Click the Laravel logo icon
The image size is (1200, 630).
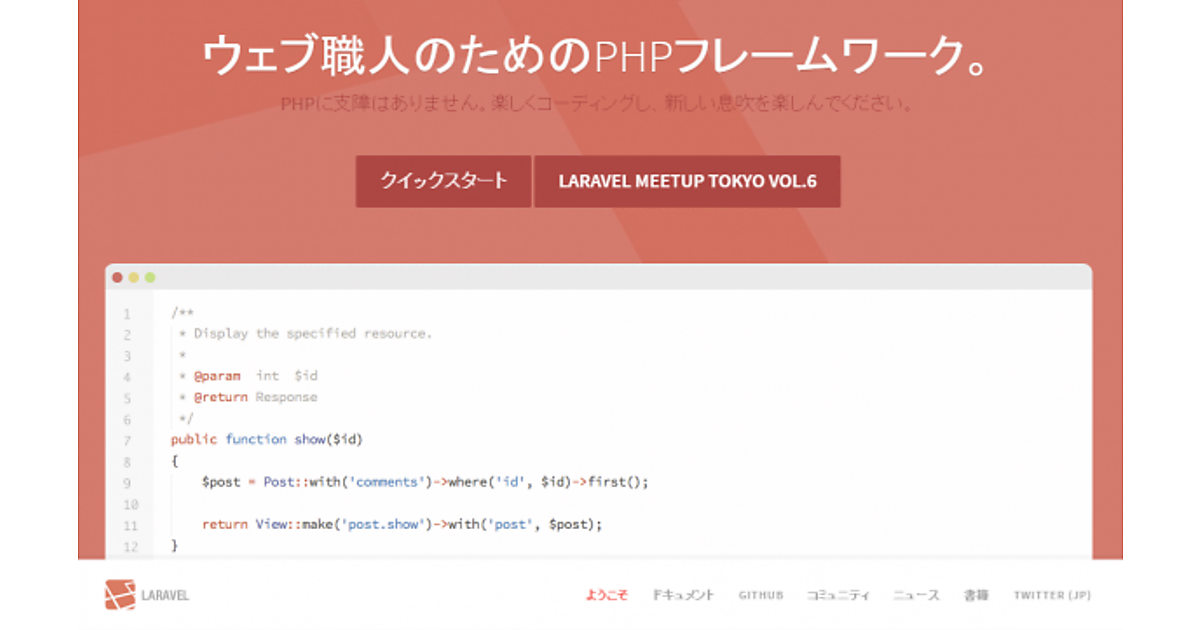119,595
